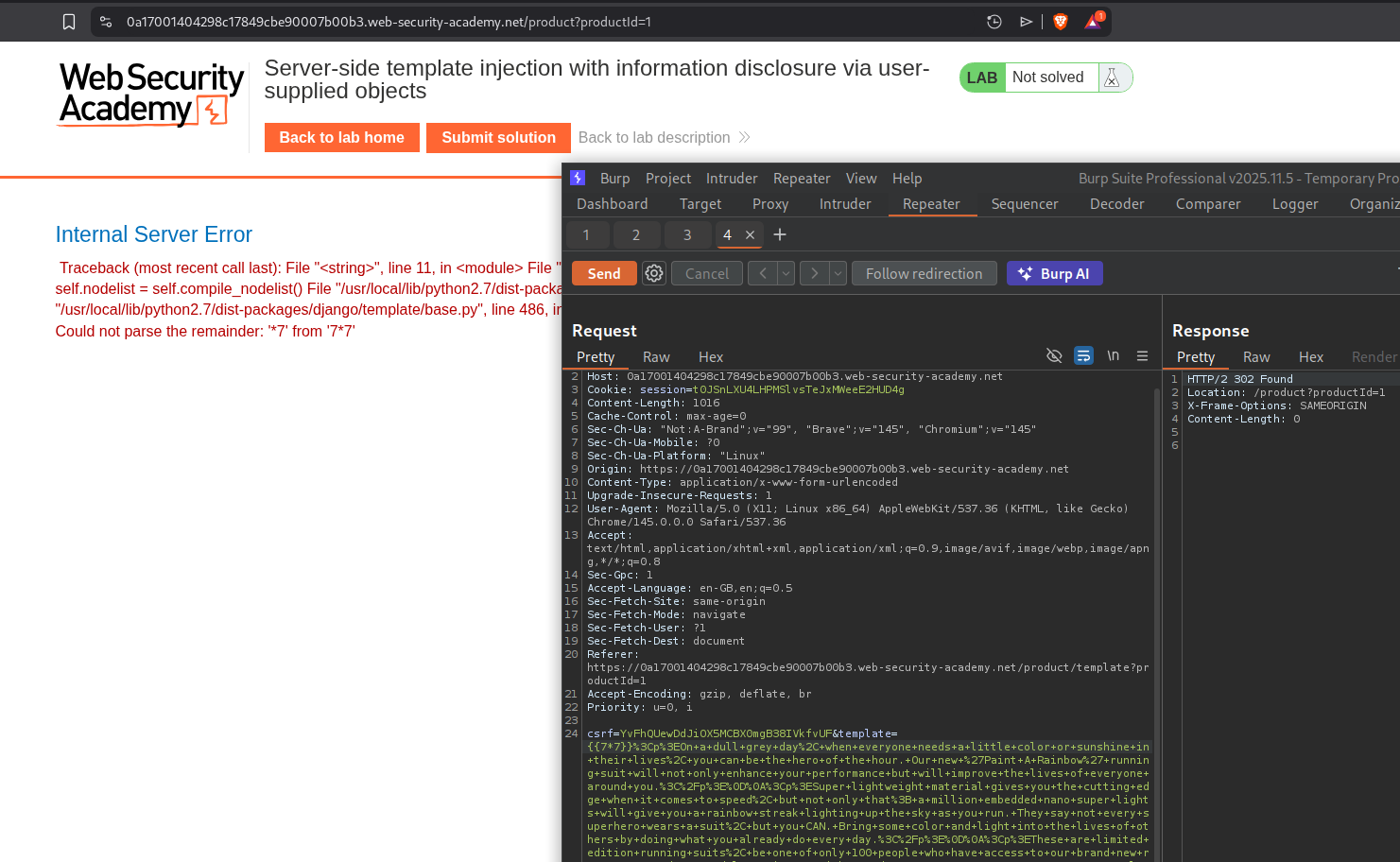Open the Brave Shields lion icon
The height and width of the screenshot is (862, 1400).
[x=1060, y=22]
